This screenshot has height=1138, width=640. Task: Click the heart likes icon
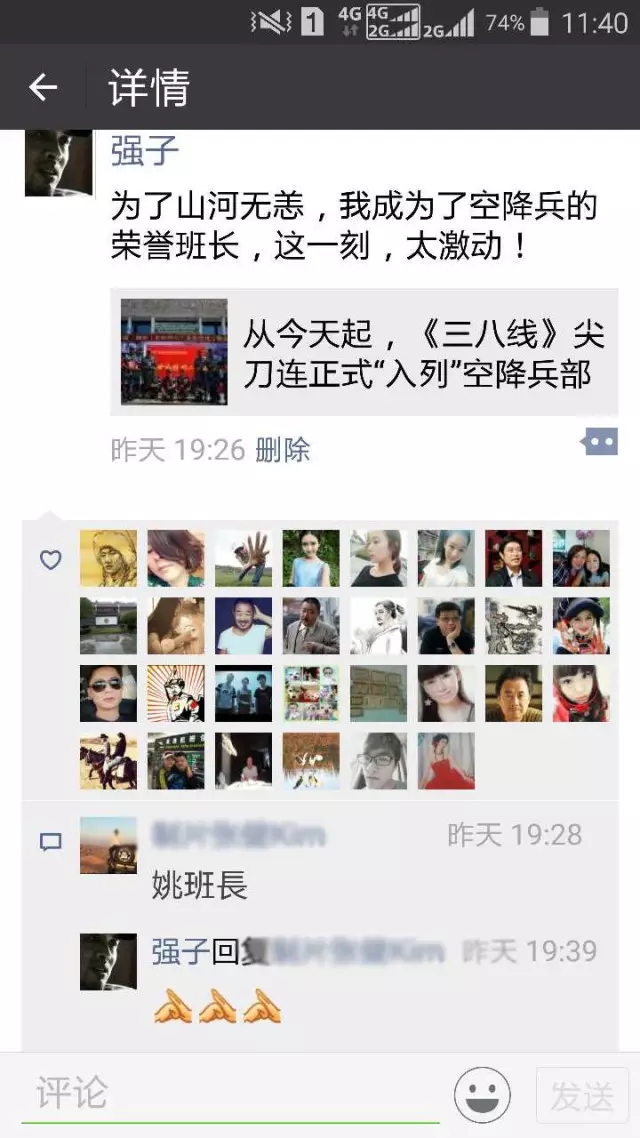pyautogui.click(x=50, y=560)
